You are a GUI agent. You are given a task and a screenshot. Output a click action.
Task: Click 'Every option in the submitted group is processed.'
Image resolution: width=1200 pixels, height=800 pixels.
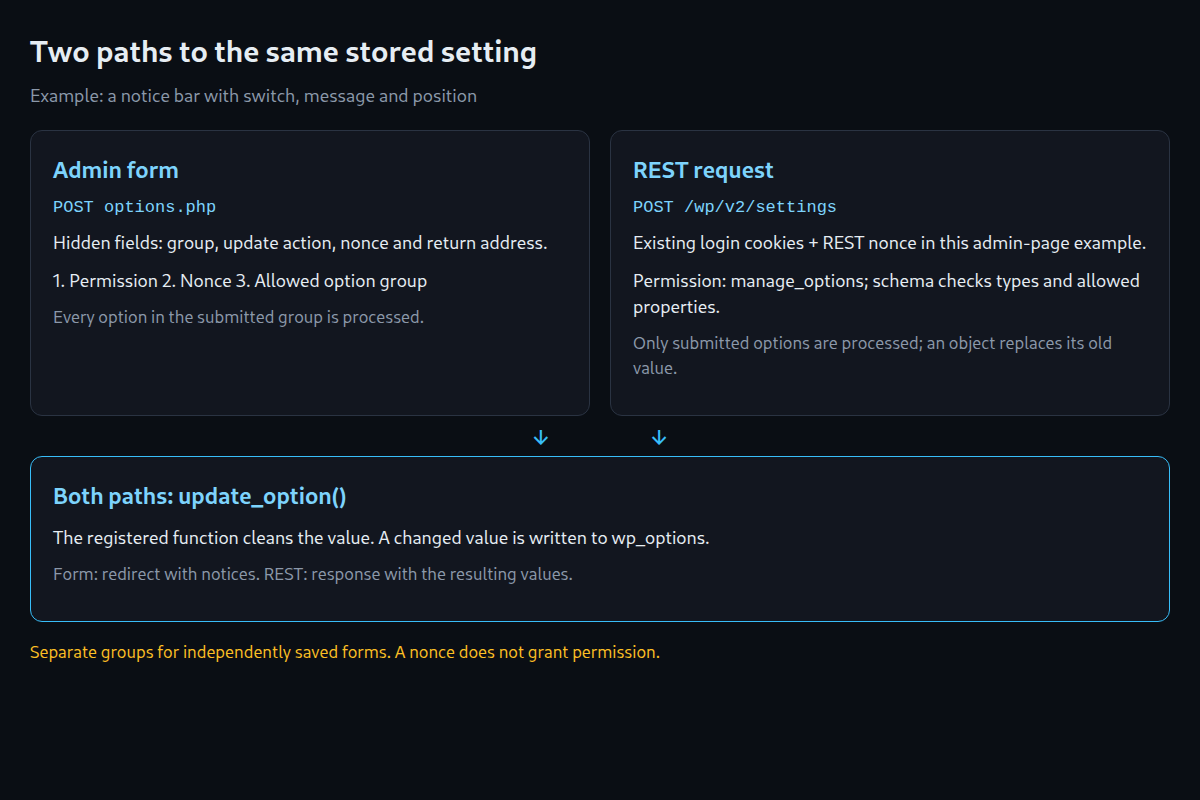[x=238, y=317]
